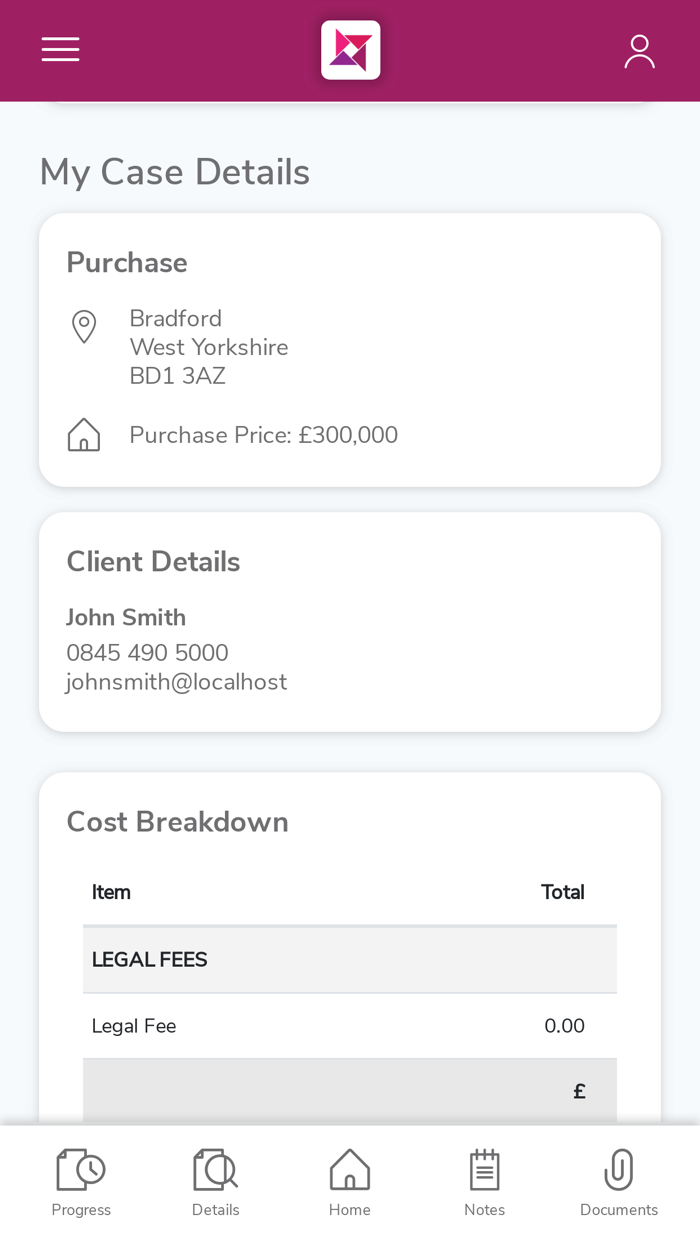Click the house icon next to Purchase Price

click(x=84, y=433)
